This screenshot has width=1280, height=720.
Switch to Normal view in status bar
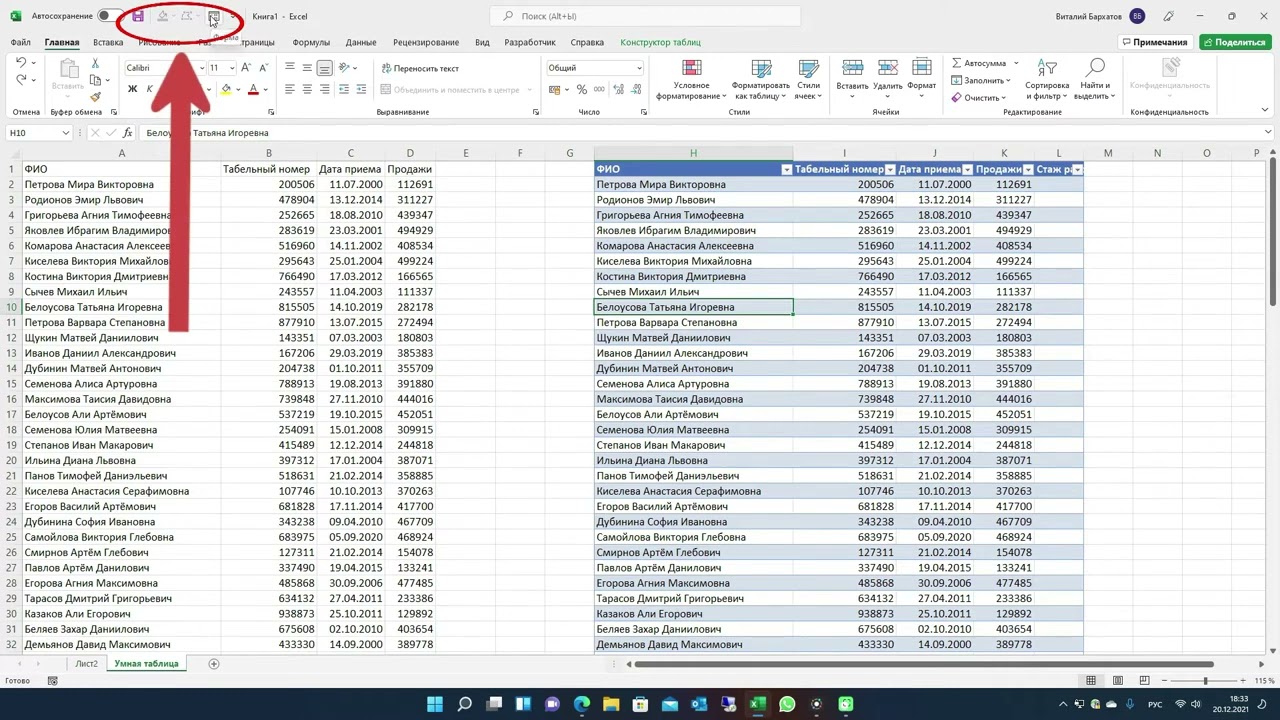point(1091,681)
